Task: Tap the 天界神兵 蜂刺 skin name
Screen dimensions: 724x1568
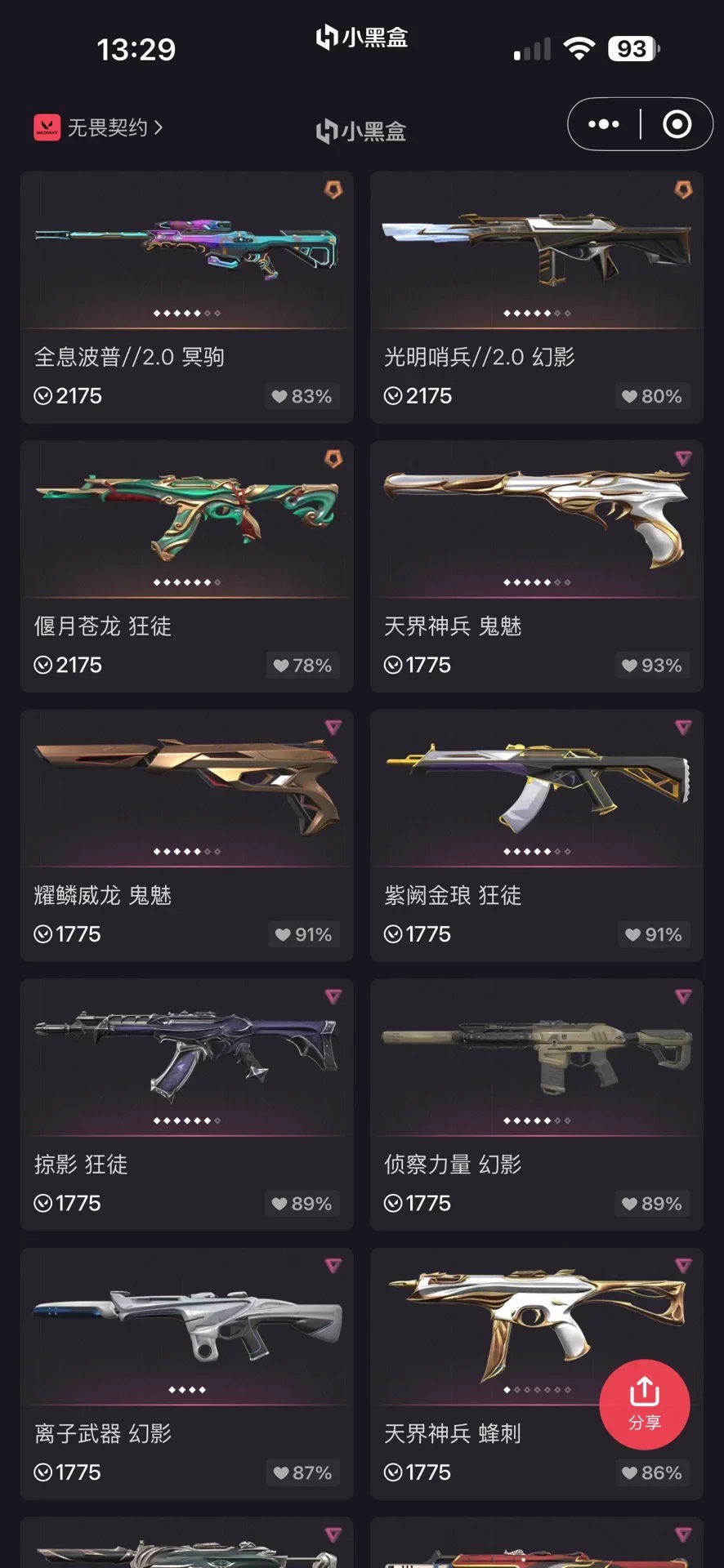Action: point(453,1433)
